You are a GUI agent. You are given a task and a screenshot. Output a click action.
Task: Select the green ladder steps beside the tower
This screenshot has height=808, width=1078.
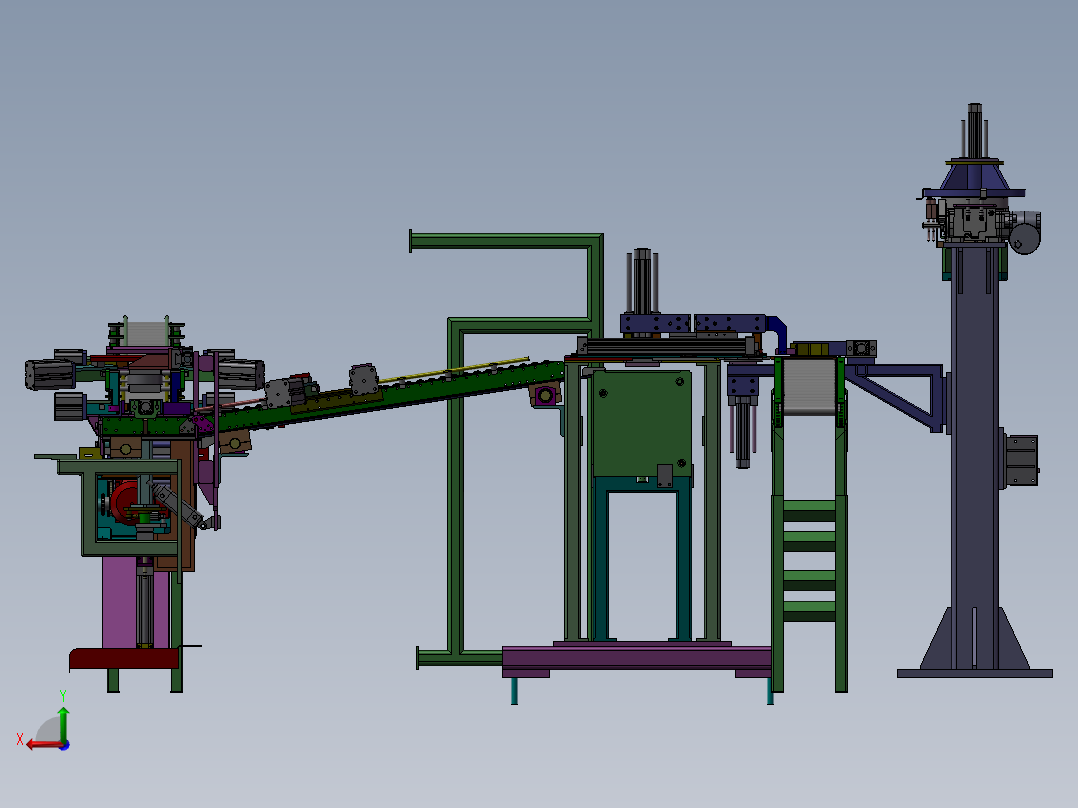coord(809,560)
